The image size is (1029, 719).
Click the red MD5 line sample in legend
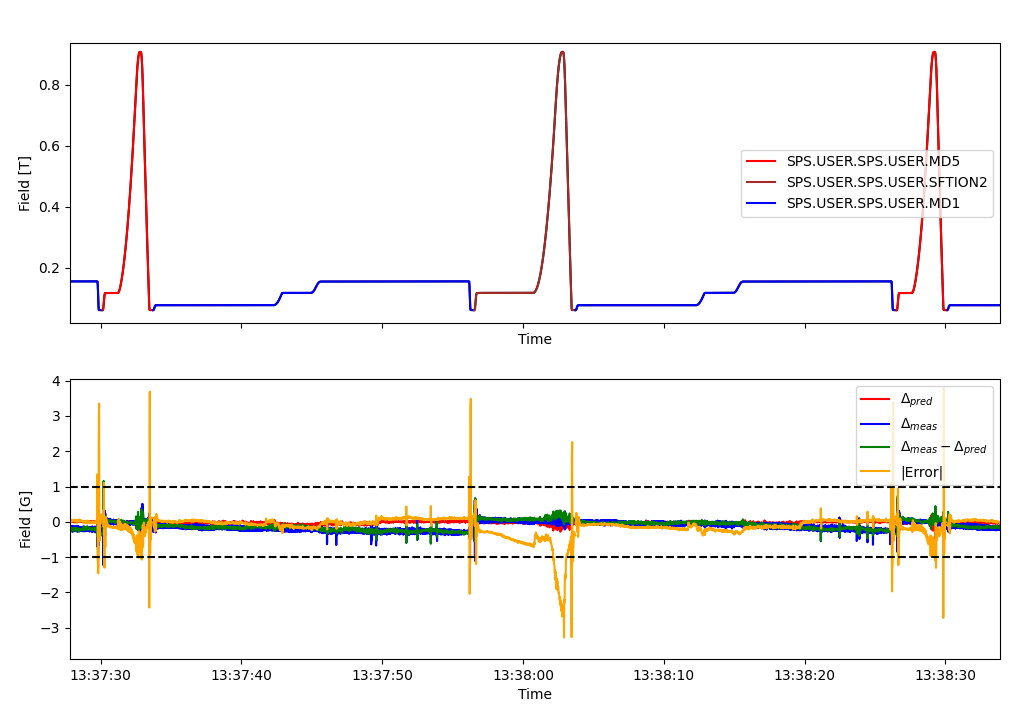pos(762,162)
